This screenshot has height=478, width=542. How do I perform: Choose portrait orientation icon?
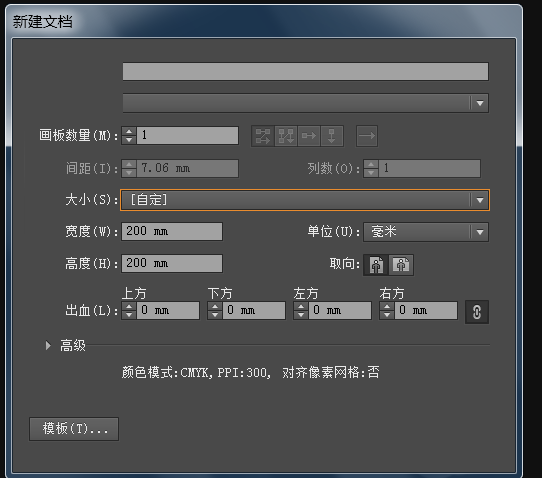376,265
